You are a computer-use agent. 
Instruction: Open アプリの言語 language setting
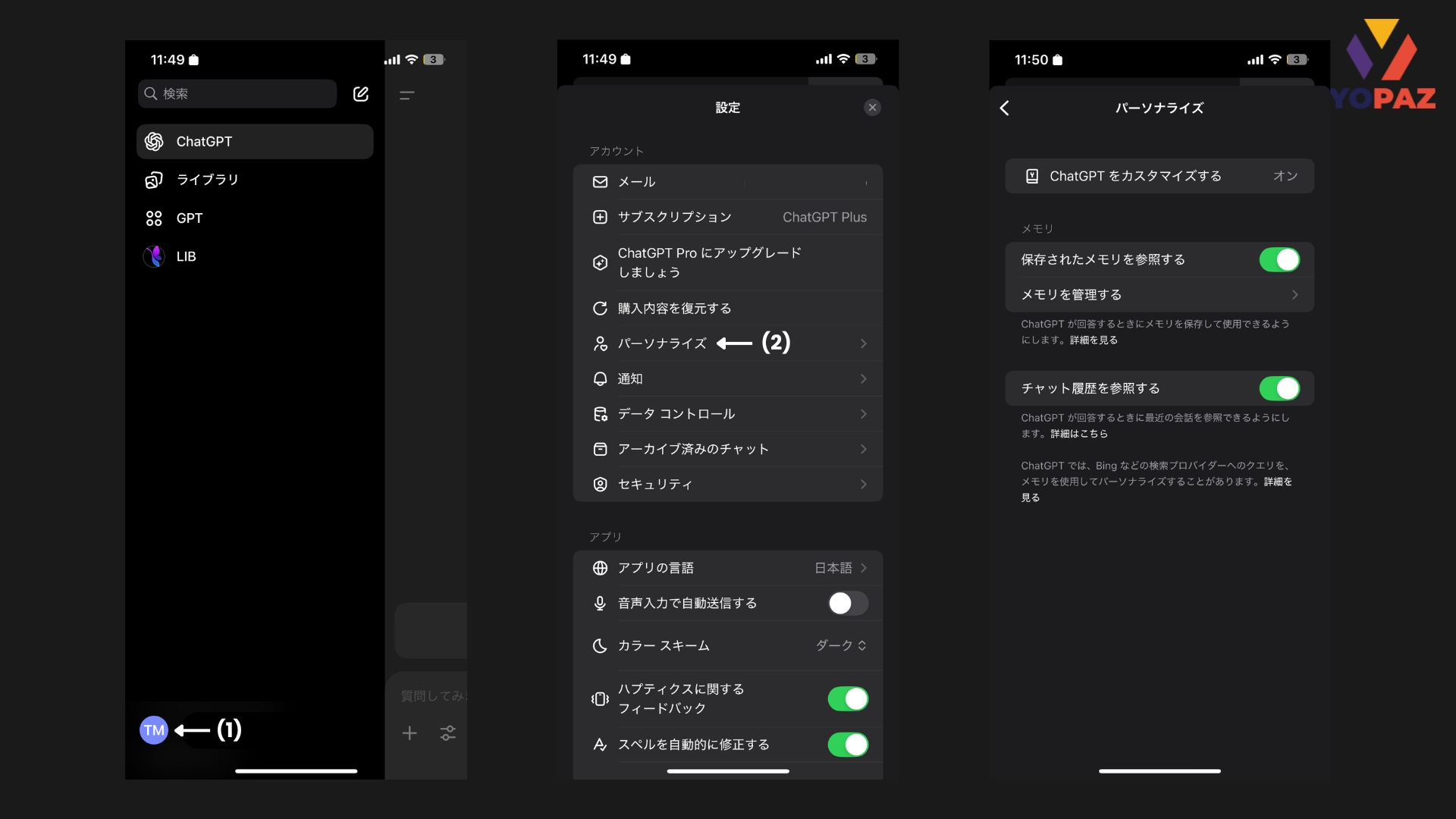728,568
